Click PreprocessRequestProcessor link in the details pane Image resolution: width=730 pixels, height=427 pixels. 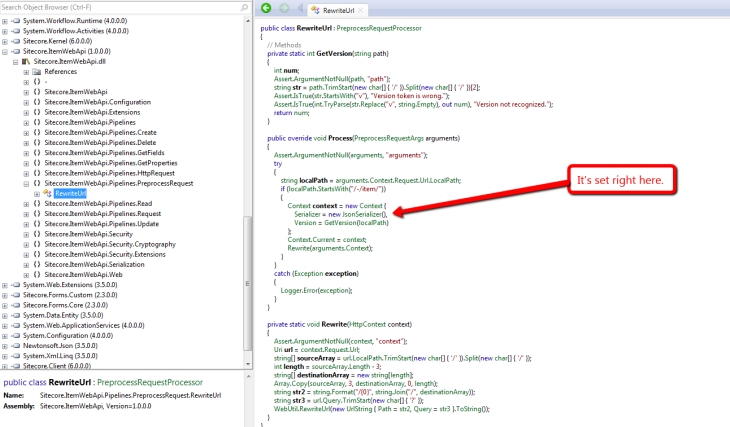click(x=150, y=382)
